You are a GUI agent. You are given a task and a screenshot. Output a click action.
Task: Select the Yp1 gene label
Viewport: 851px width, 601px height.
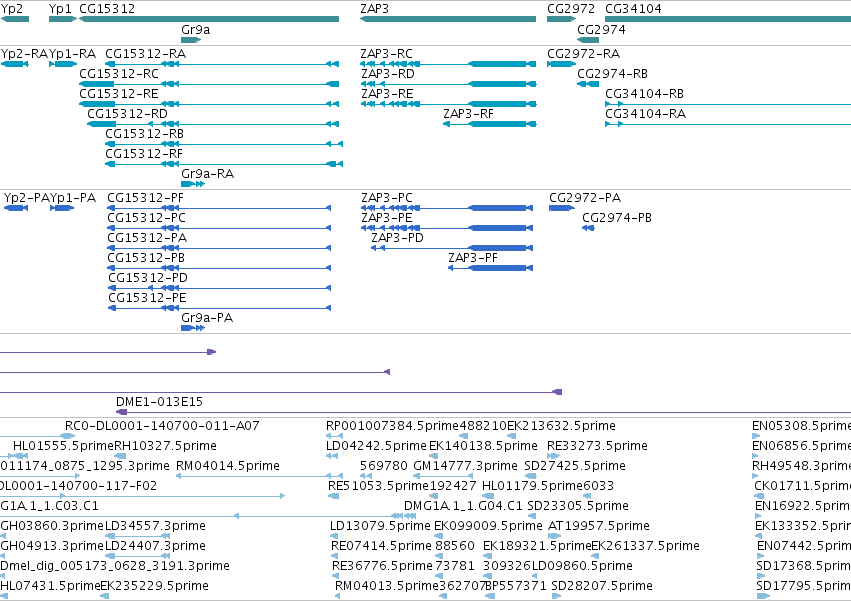tap(60, 9)
